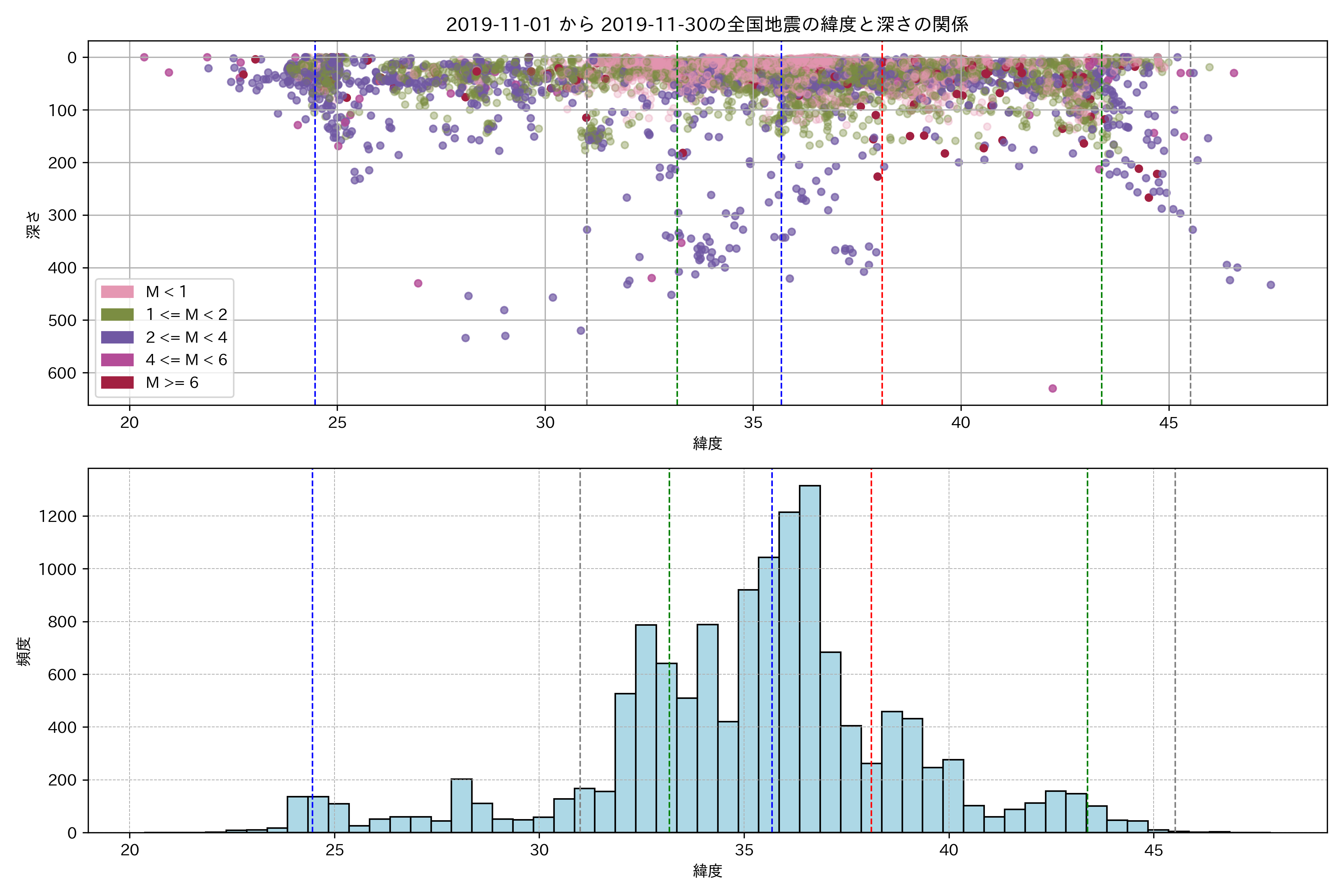Click the 緯度 label under the scatter plot

coord(707,444)
